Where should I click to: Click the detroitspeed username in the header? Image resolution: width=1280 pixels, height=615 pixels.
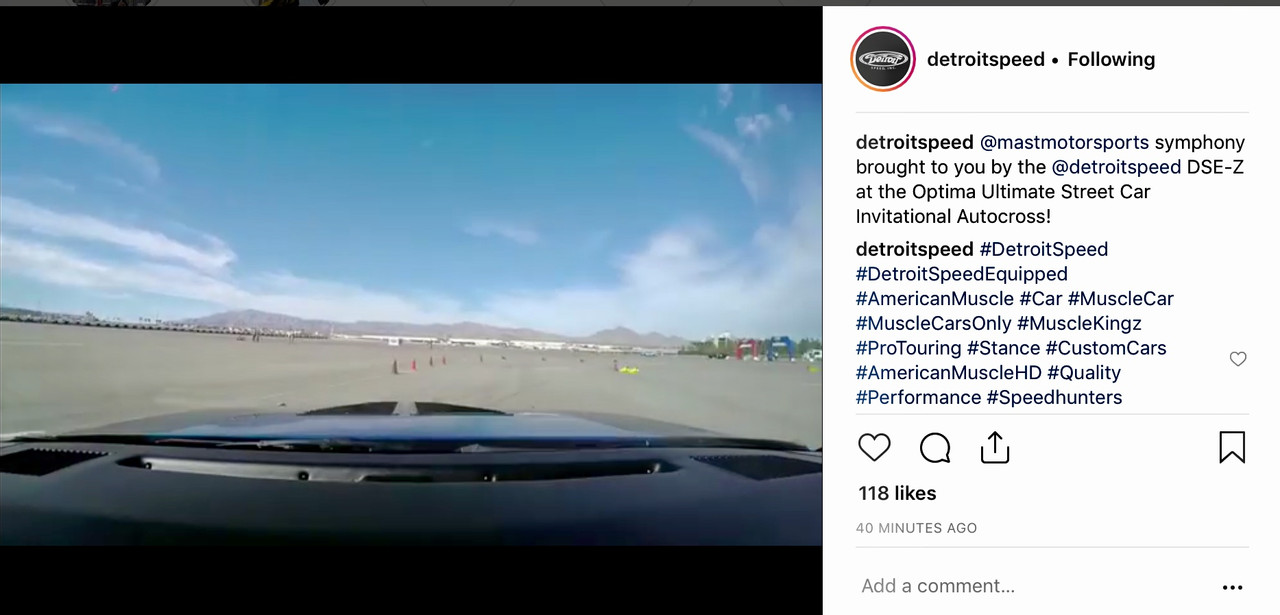986,59
